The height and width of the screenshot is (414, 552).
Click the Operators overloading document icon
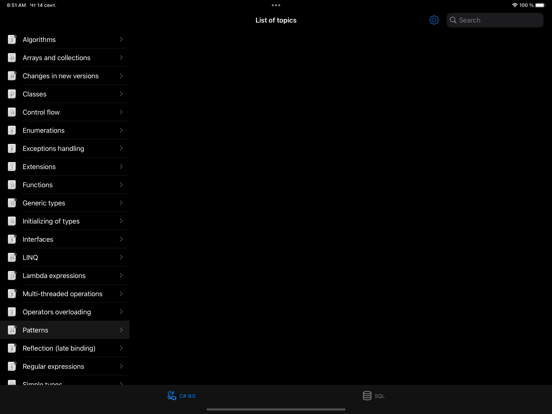[x=12, y=312]
